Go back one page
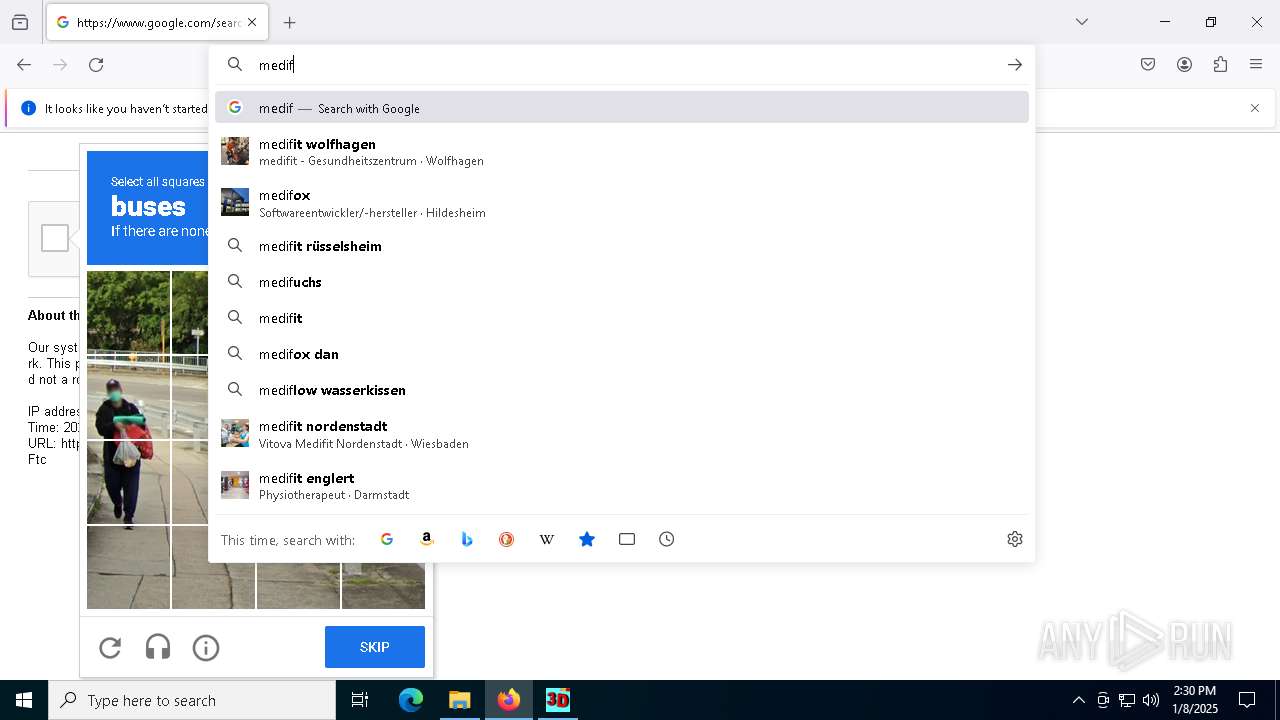This screenshot has height=720, width=1280. coord(24,65)
